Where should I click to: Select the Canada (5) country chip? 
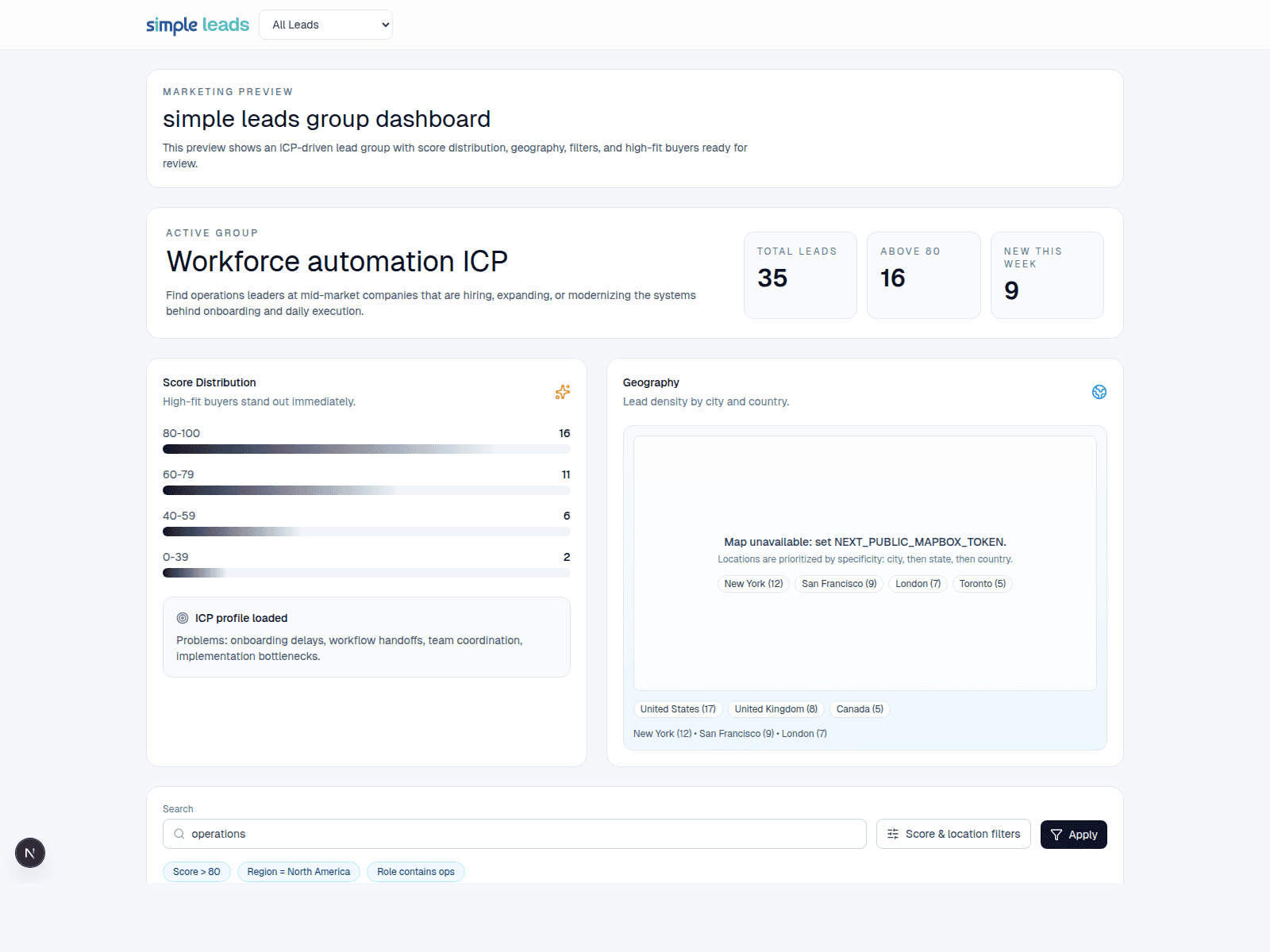click(x=859, y=708)
